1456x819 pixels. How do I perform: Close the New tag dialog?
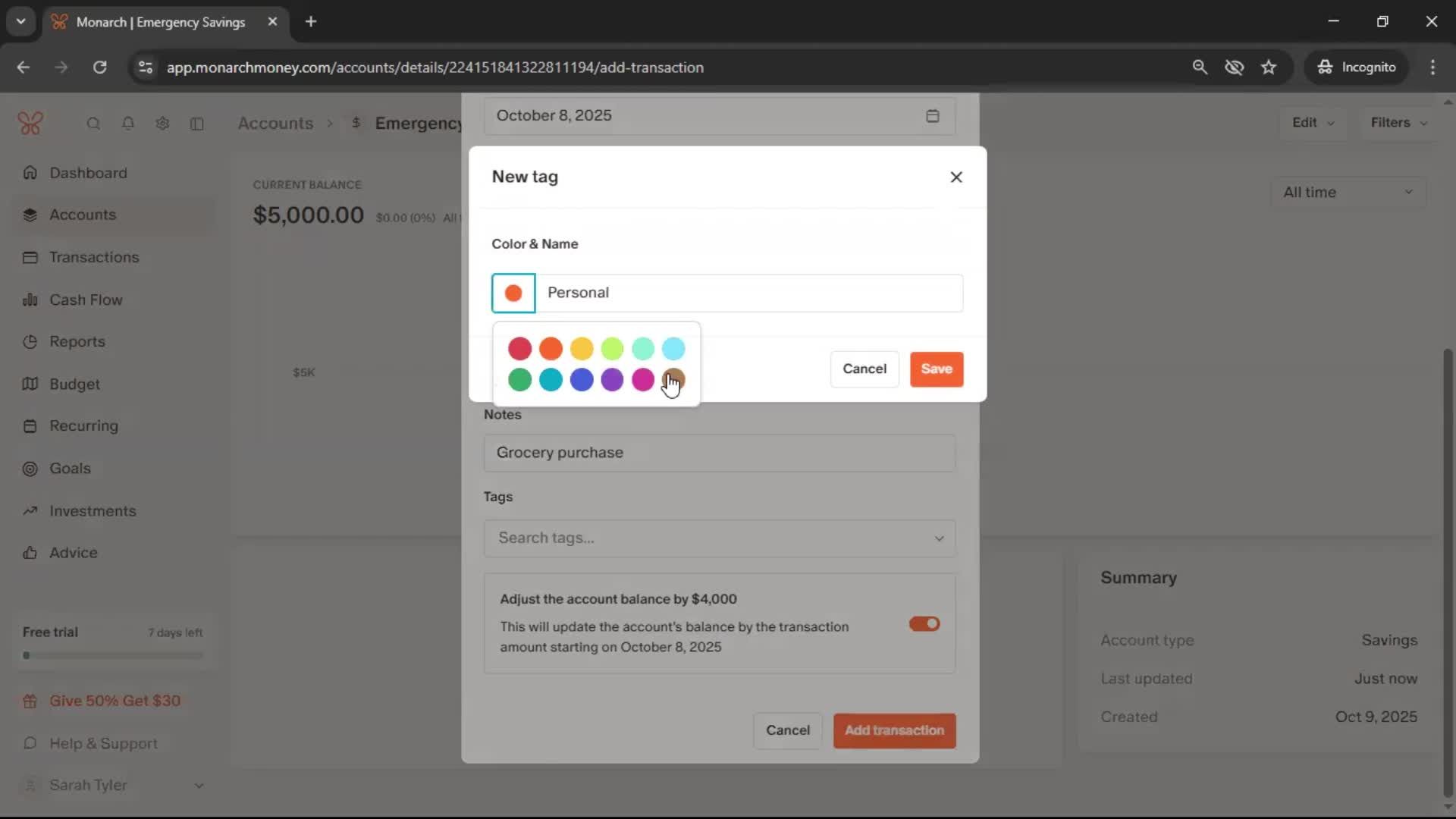[x=955, y=177]
